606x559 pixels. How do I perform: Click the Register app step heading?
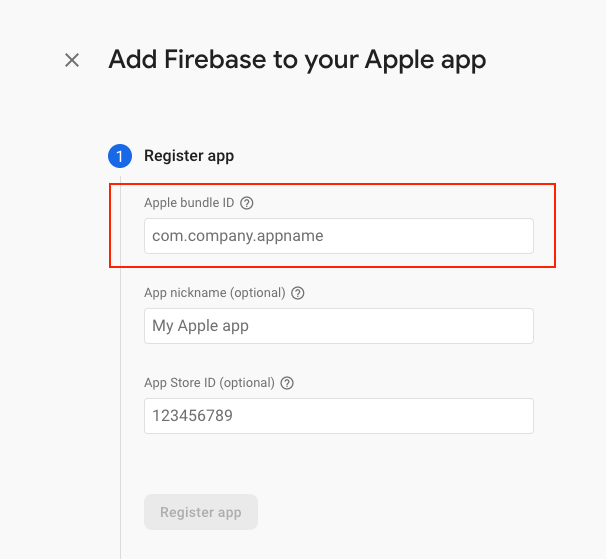(x=189, y=156)
